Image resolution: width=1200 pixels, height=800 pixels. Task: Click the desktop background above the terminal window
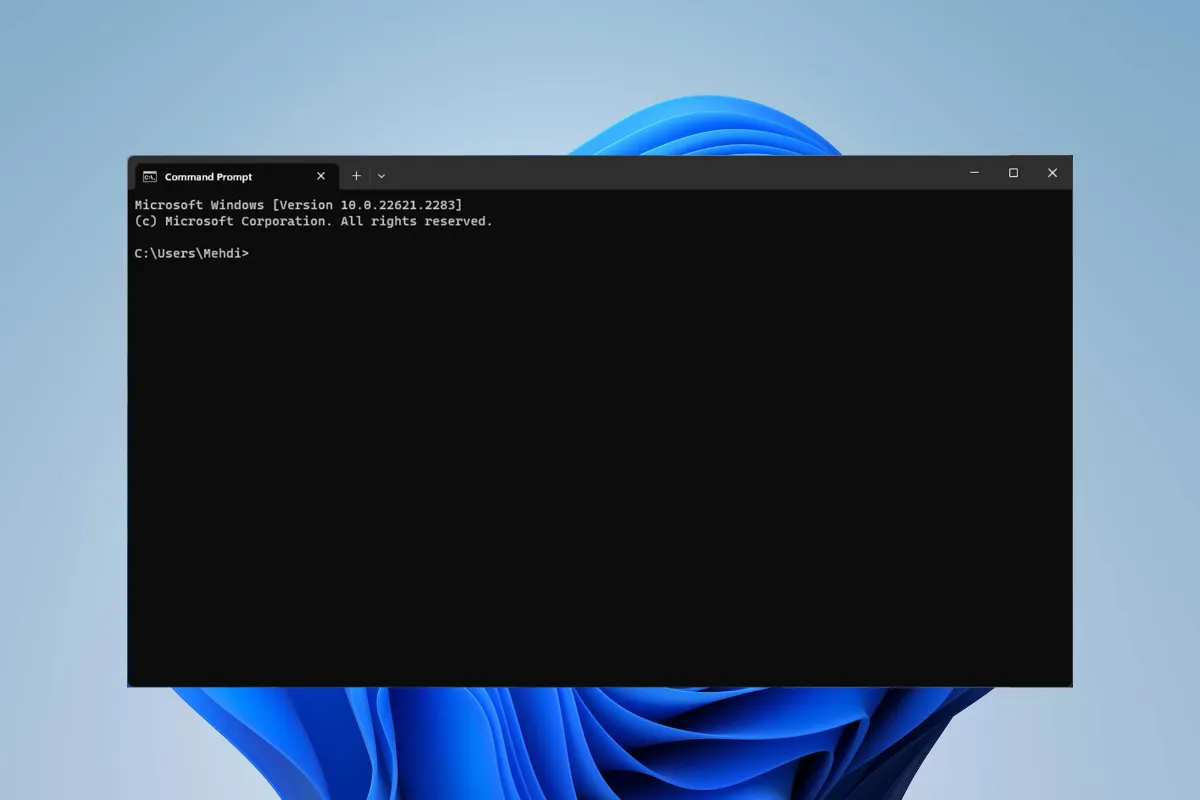tap(400, 80)
